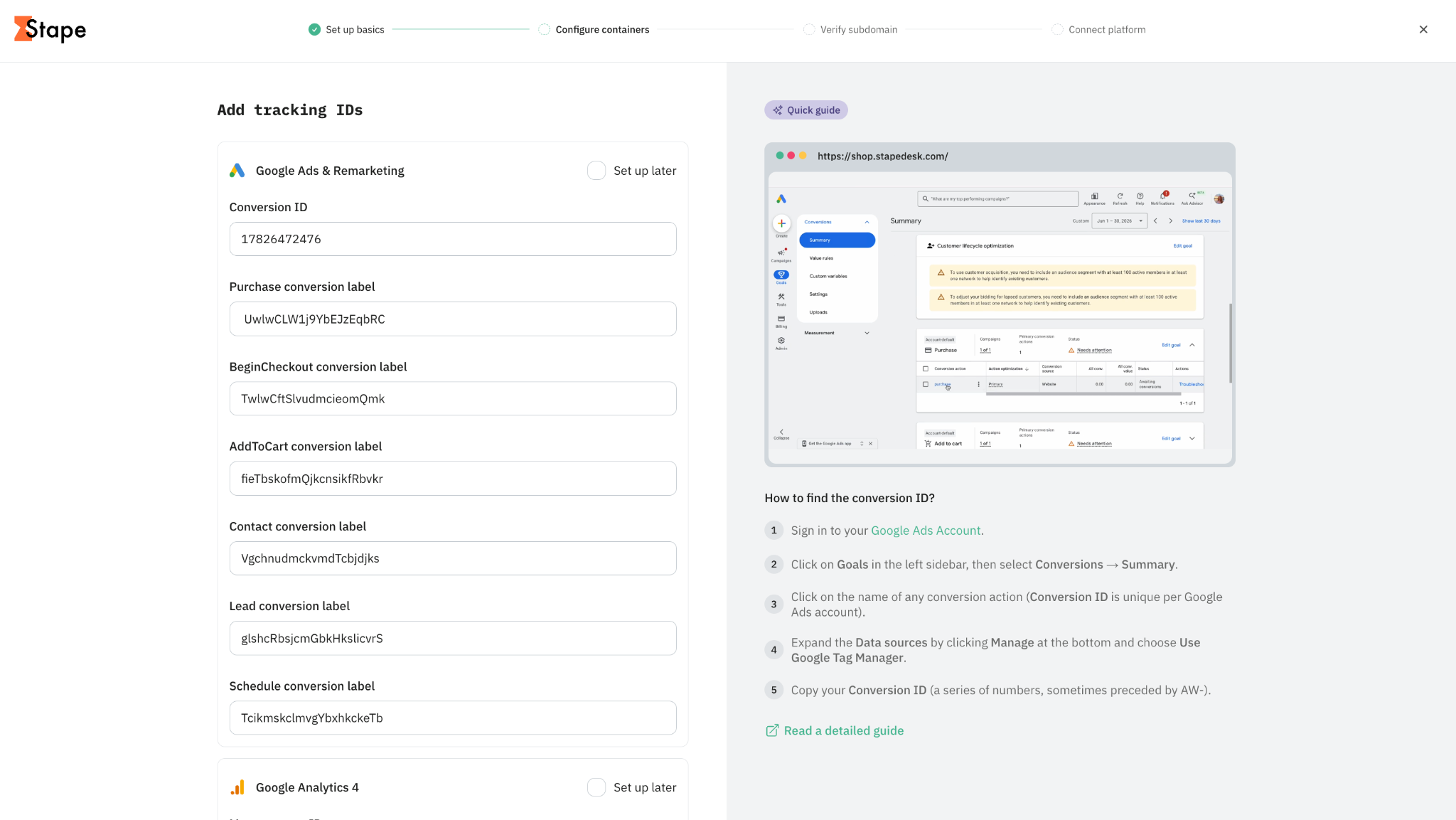Click the Google Analytics 4 bar-chart icon
Viewport: 1456px width, 820px height.
pyautogui.click(x=237, y=787)
